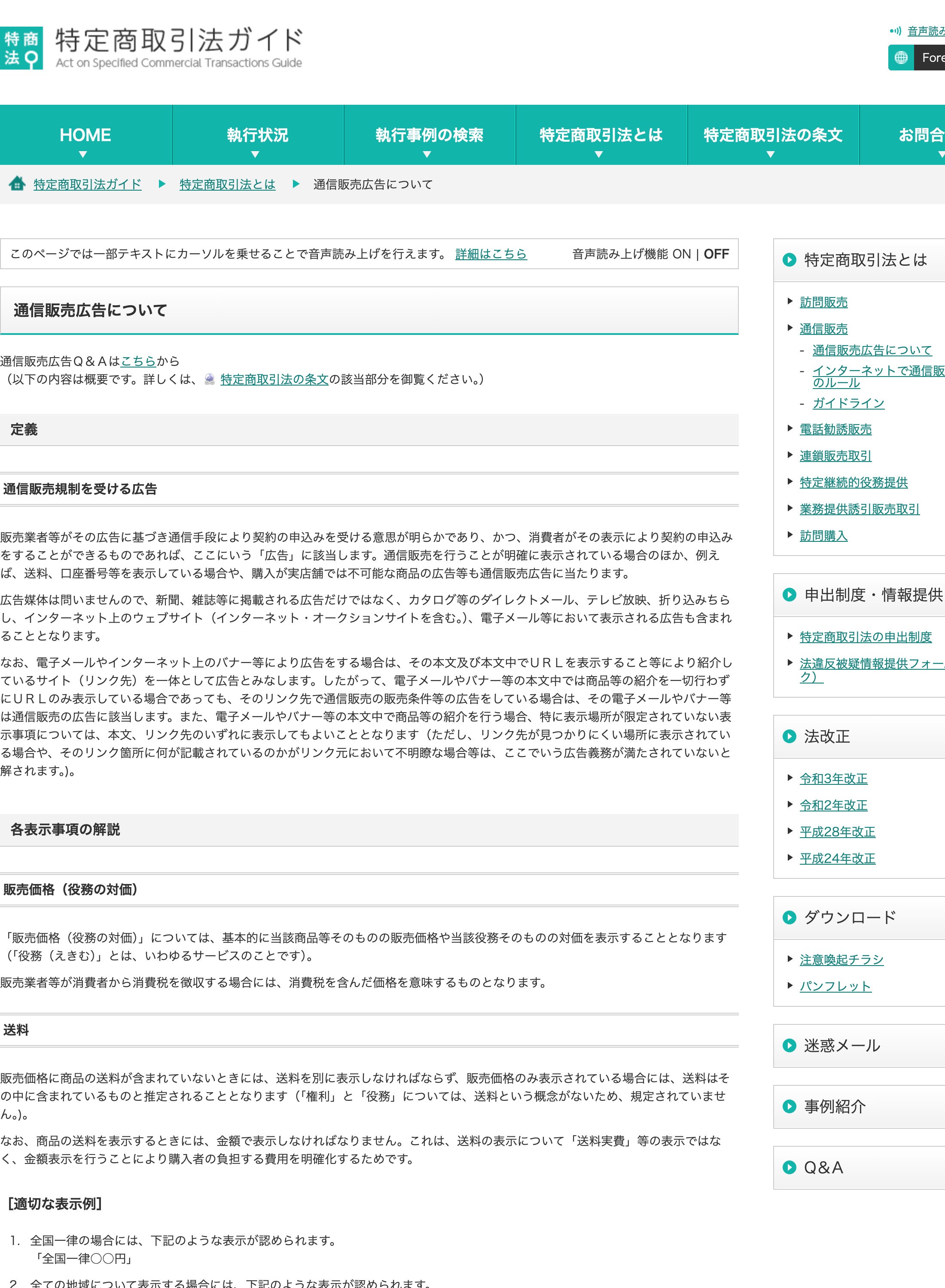Click the small icon before 特定商取引法の条文 link

210,379
